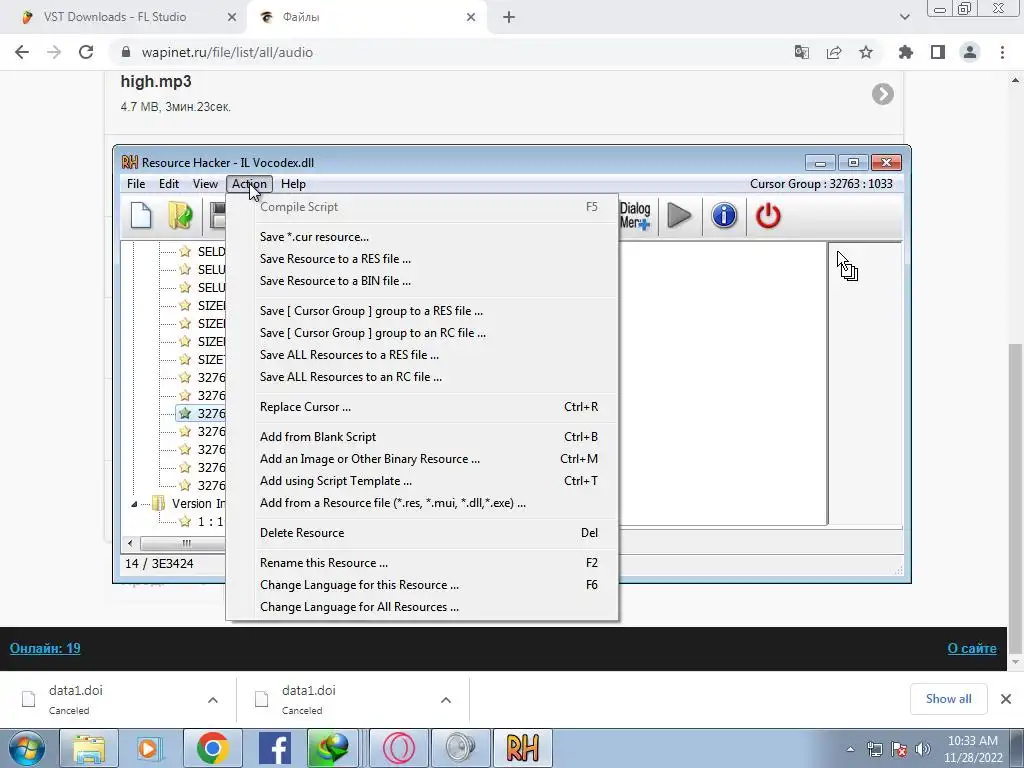Viewport: 1024px width, 768px height.
Task: Open the Extensions puzzle icon
Action: [906, 52]
